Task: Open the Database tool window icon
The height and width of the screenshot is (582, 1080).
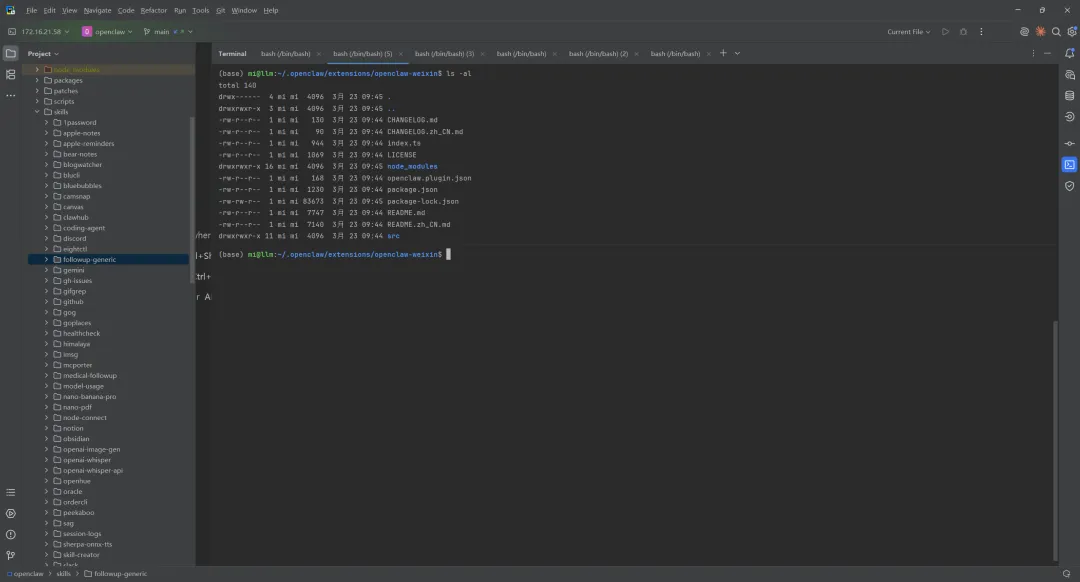Action: coord(1069,96)
